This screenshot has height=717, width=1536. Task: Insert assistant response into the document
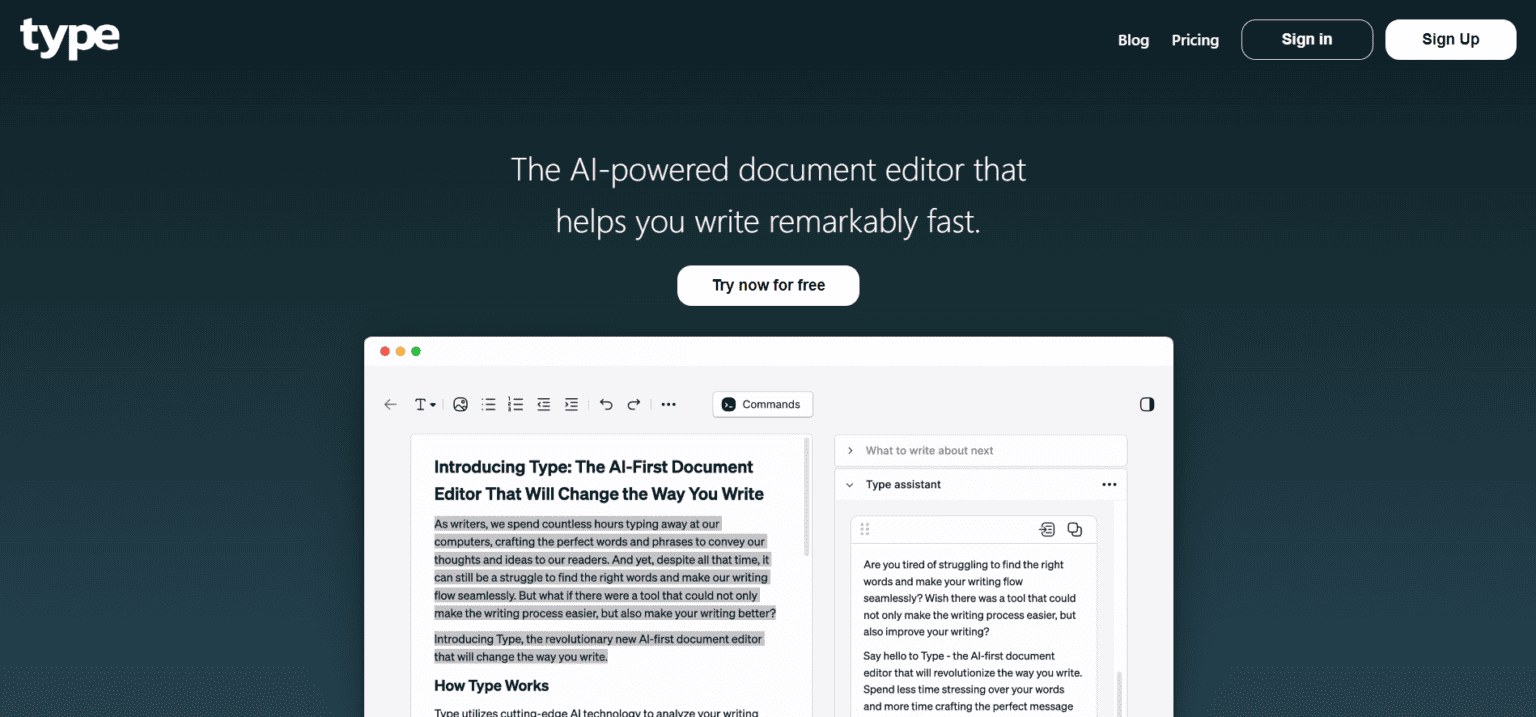pos(1047,529)
